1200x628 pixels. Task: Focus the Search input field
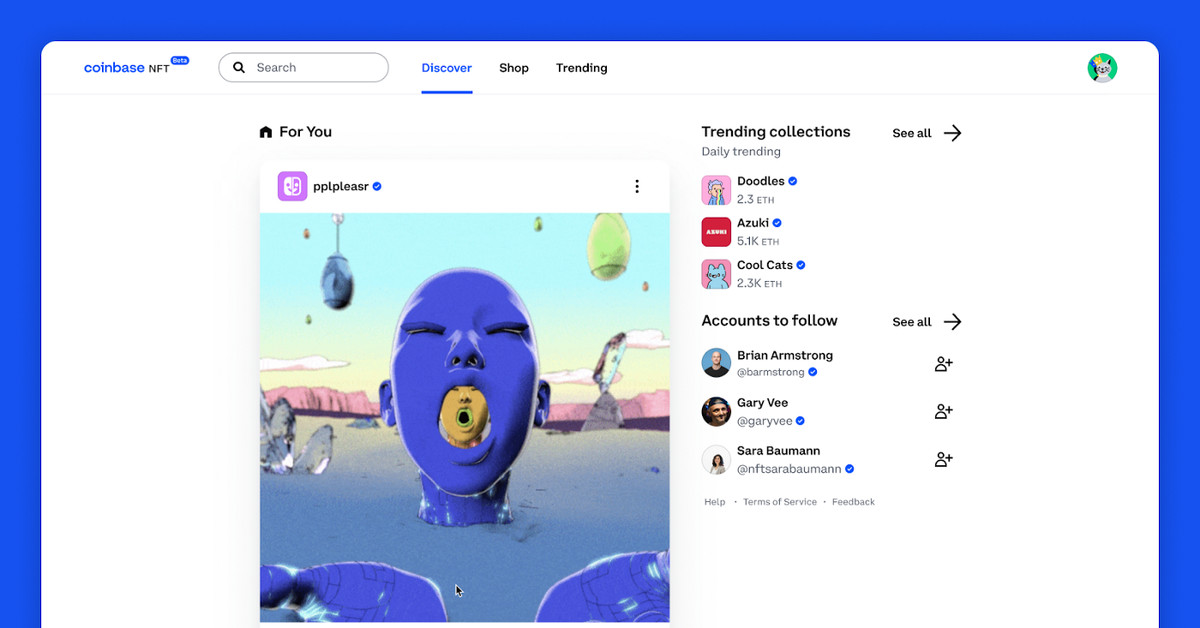point(303,67)
